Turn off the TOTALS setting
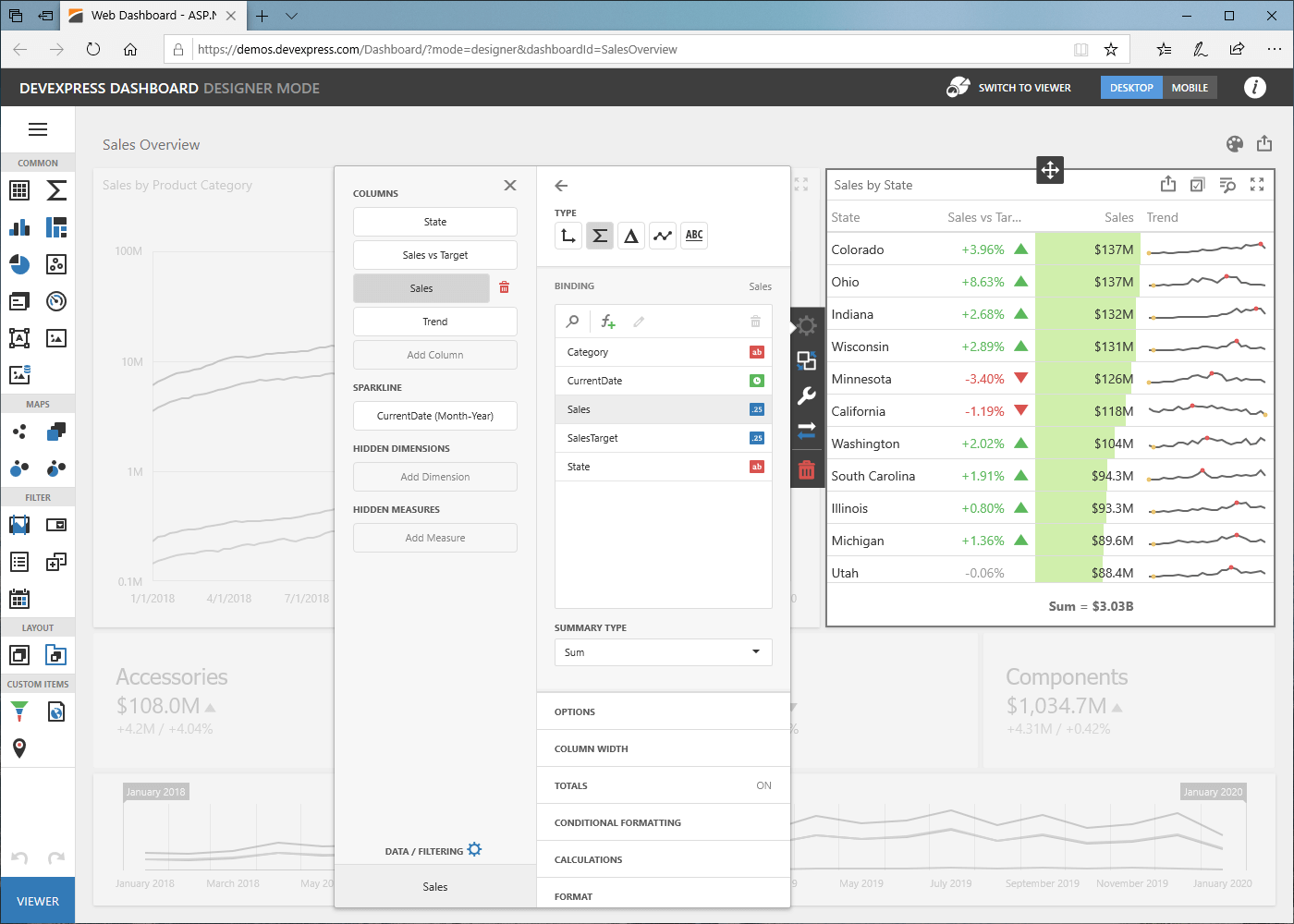Screen dimensions: 1294x924 tap(763, 784)
